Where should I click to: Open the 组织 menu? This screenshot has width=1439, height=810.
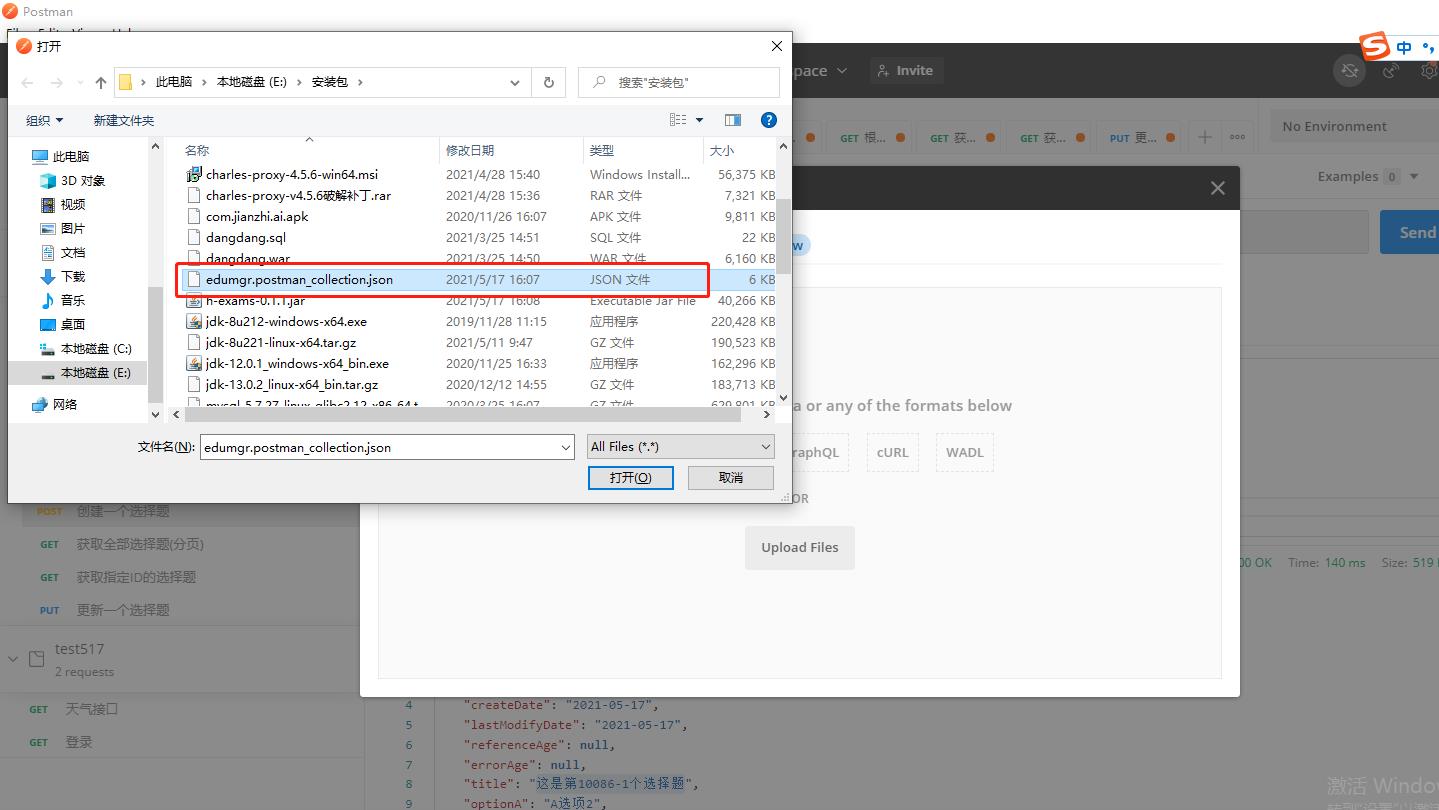44,120
